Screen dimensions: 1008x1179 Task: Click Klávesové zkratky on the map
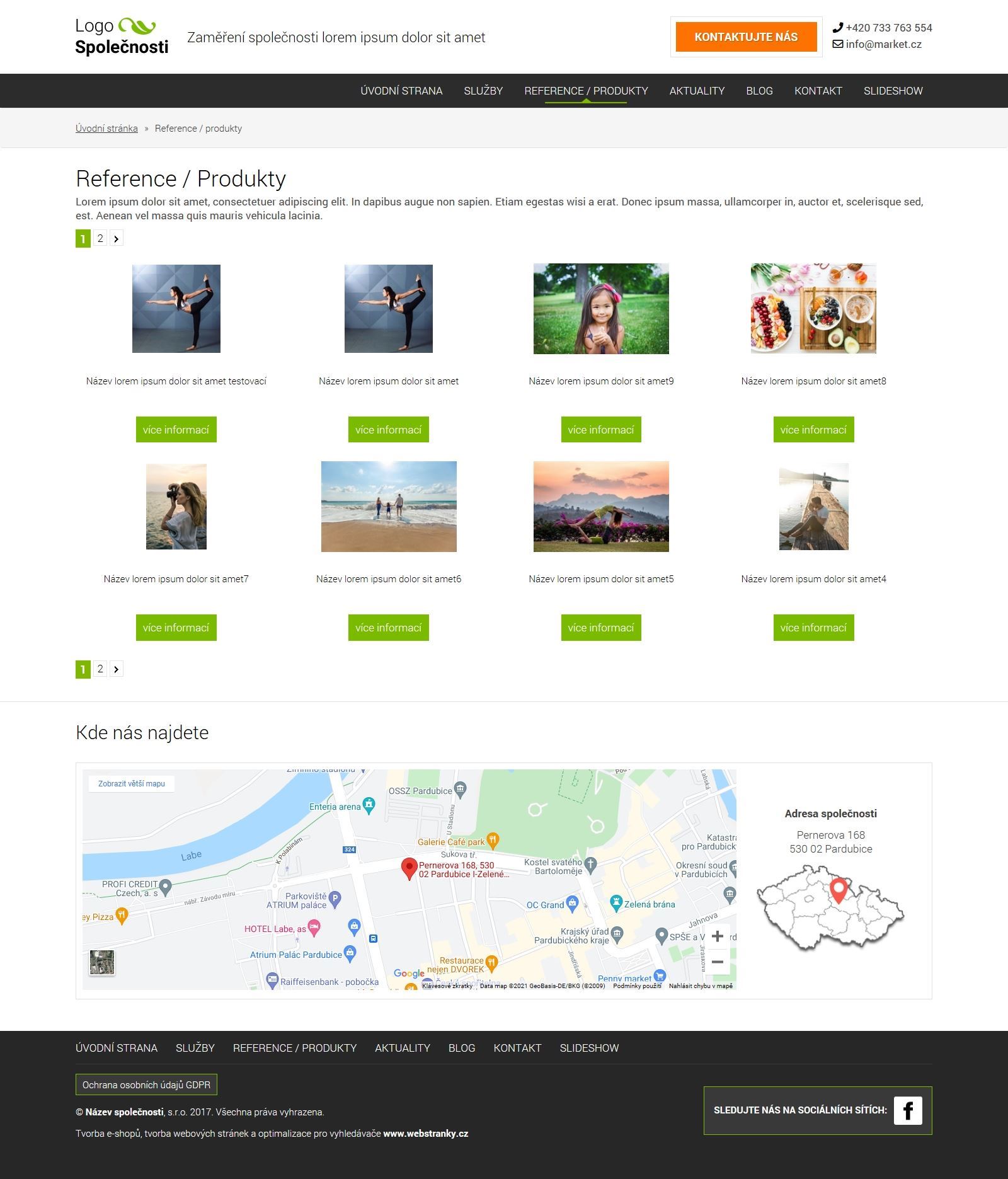447,986
